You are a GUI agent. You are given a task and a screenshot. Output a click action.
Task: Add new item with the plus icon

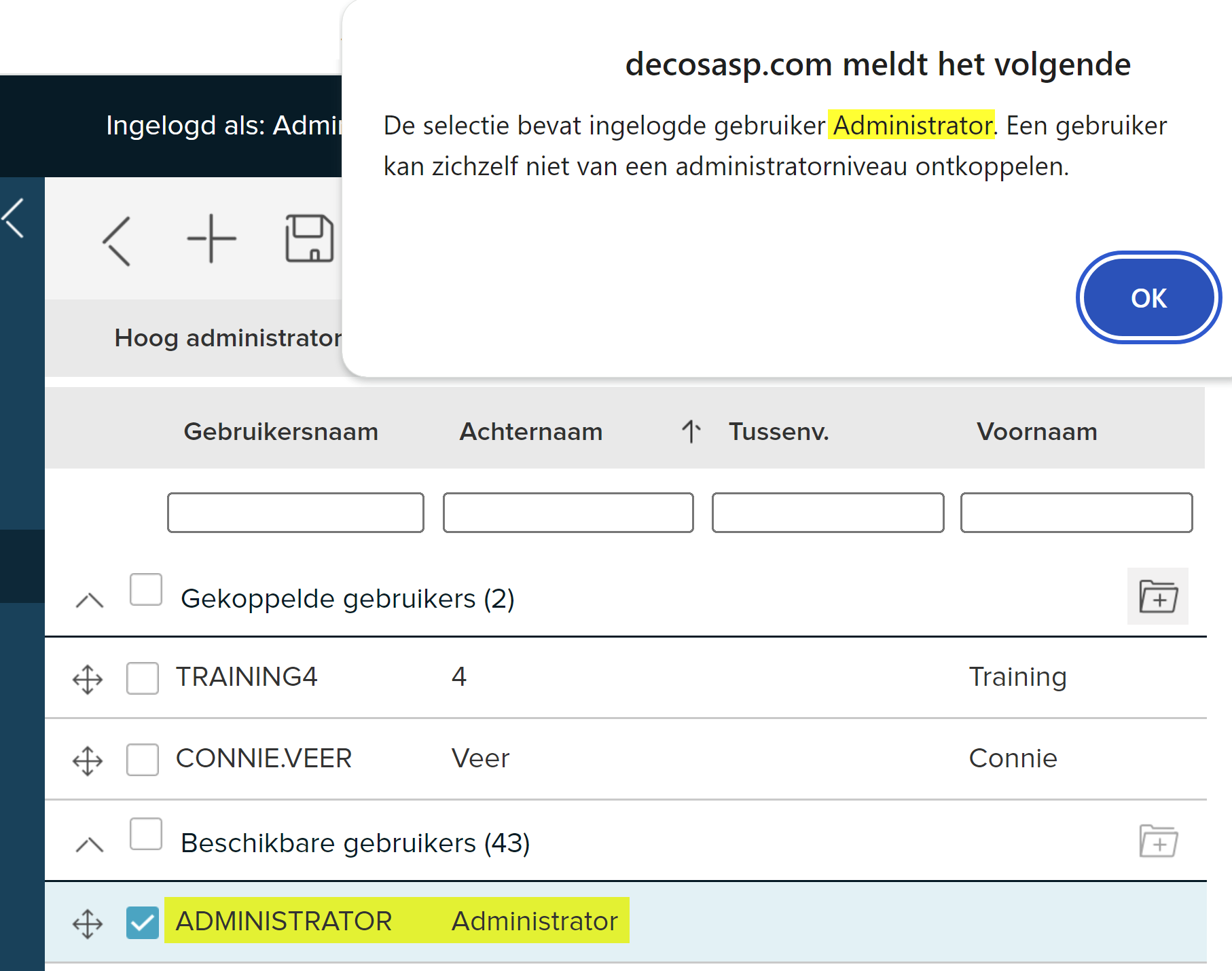click(212, 238)
